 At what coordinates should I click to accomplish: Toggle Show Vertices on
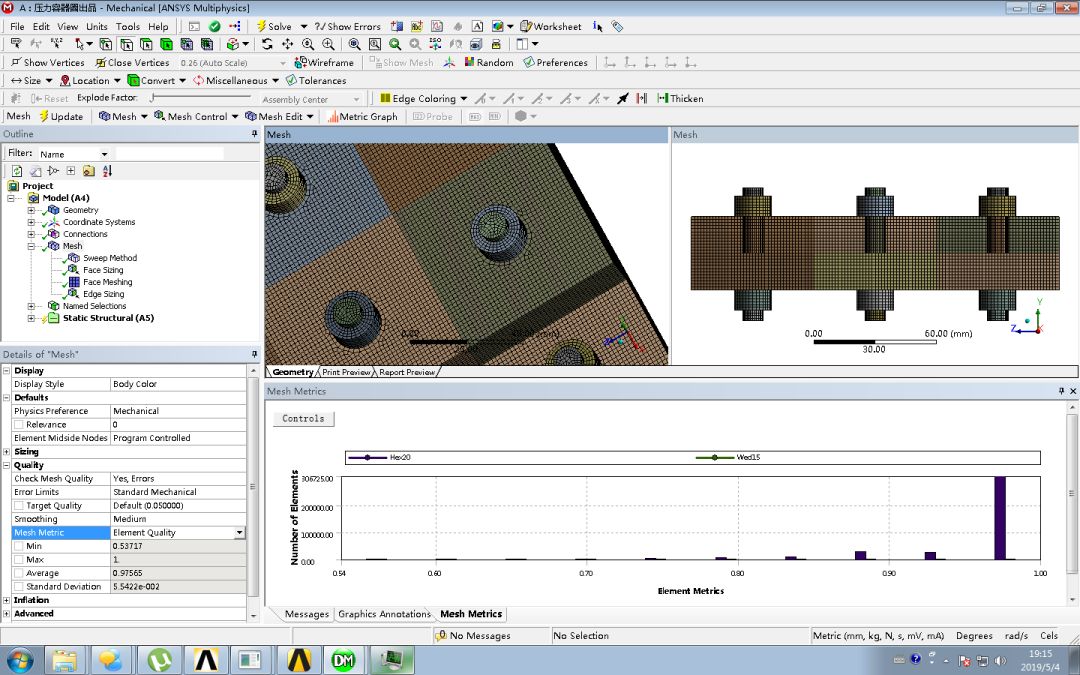click(x=47, y=62)
